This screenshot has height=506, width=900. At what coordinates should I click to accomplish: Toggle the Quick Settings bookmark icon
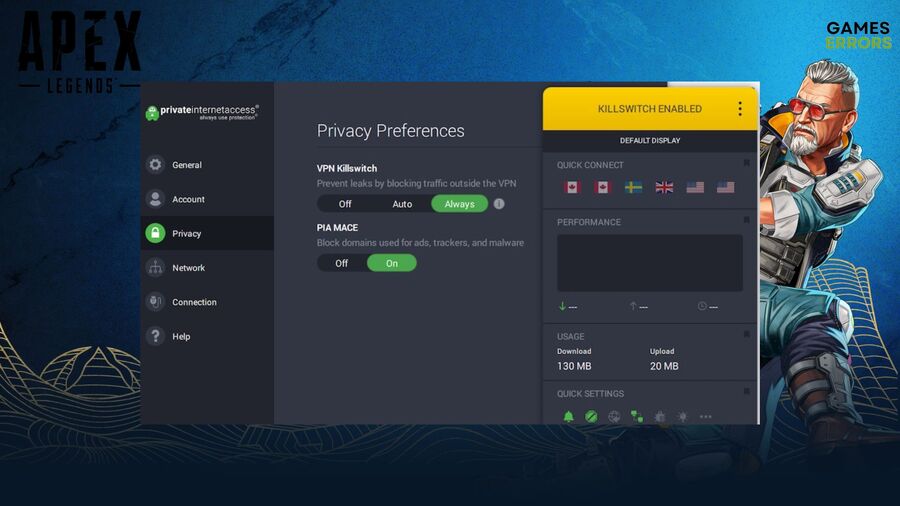[x=746, y=391]
